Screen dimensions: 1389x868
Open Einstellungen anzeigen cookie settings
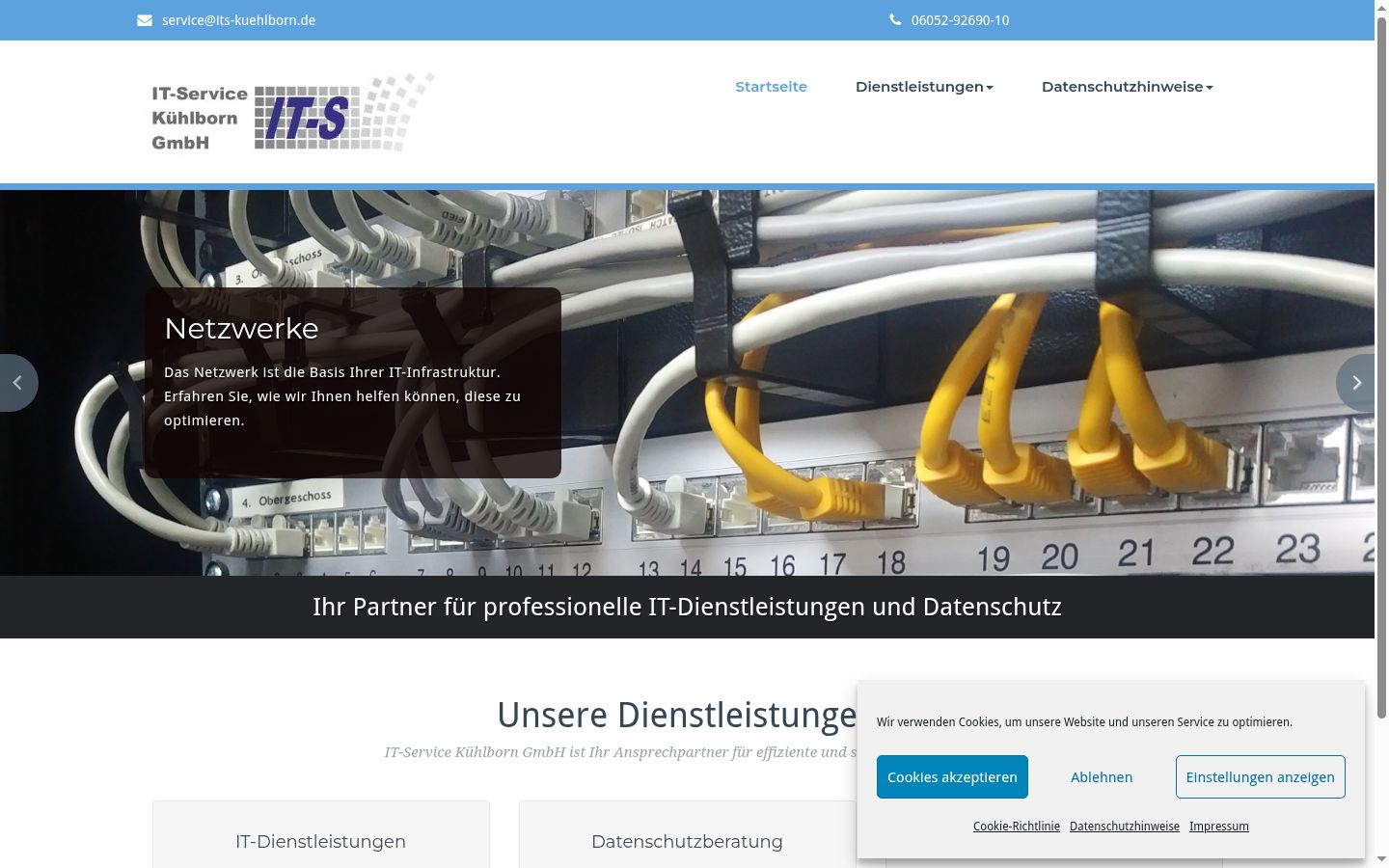pos(1260,777)
